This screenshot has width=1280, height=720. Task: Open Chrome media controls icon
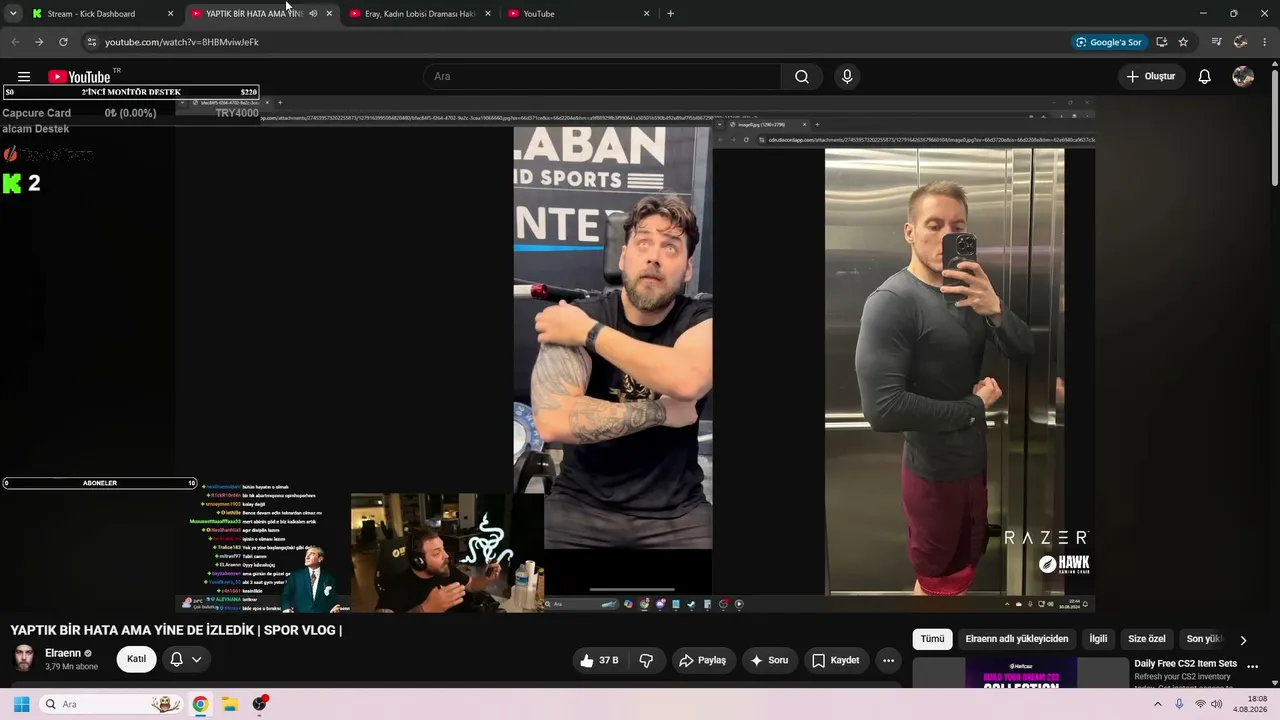[x=1216, y=42]
